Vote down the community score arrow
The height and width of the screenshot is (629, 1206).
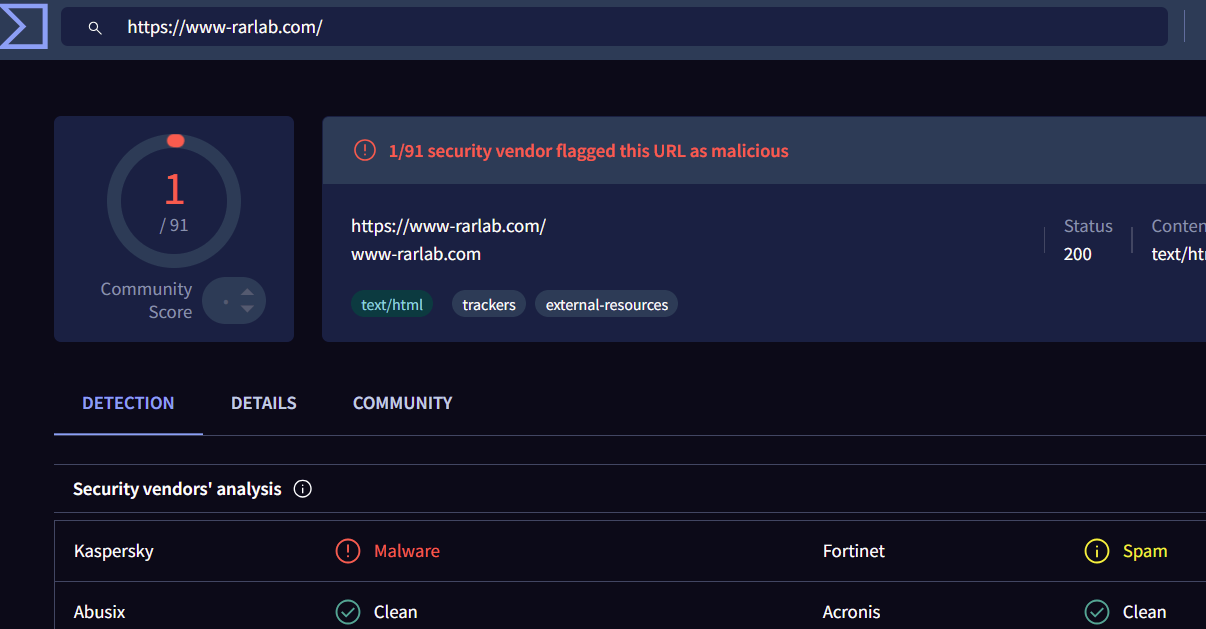(x=247, y=309)
